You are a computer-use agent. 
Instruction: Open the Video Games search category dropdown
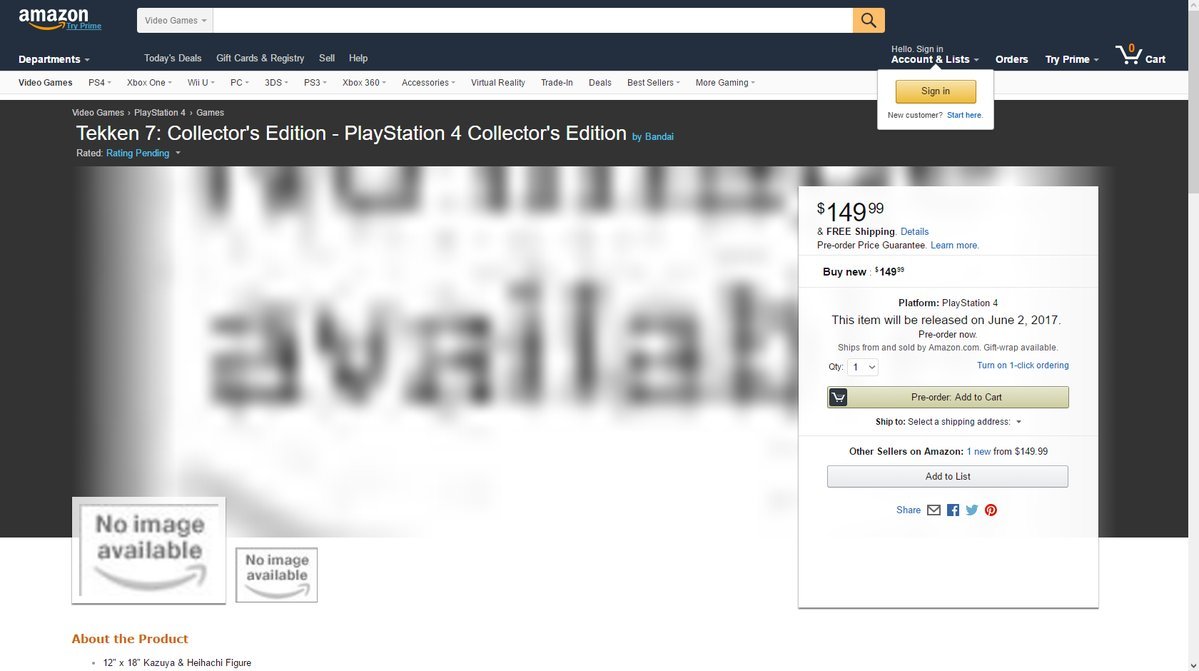click(175, 21)
